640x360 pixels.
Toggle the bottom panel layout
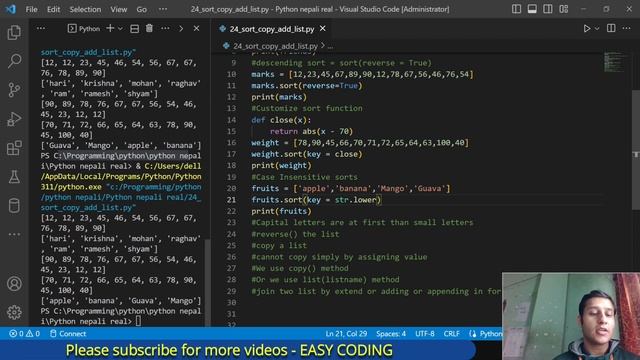click(532, 9)
